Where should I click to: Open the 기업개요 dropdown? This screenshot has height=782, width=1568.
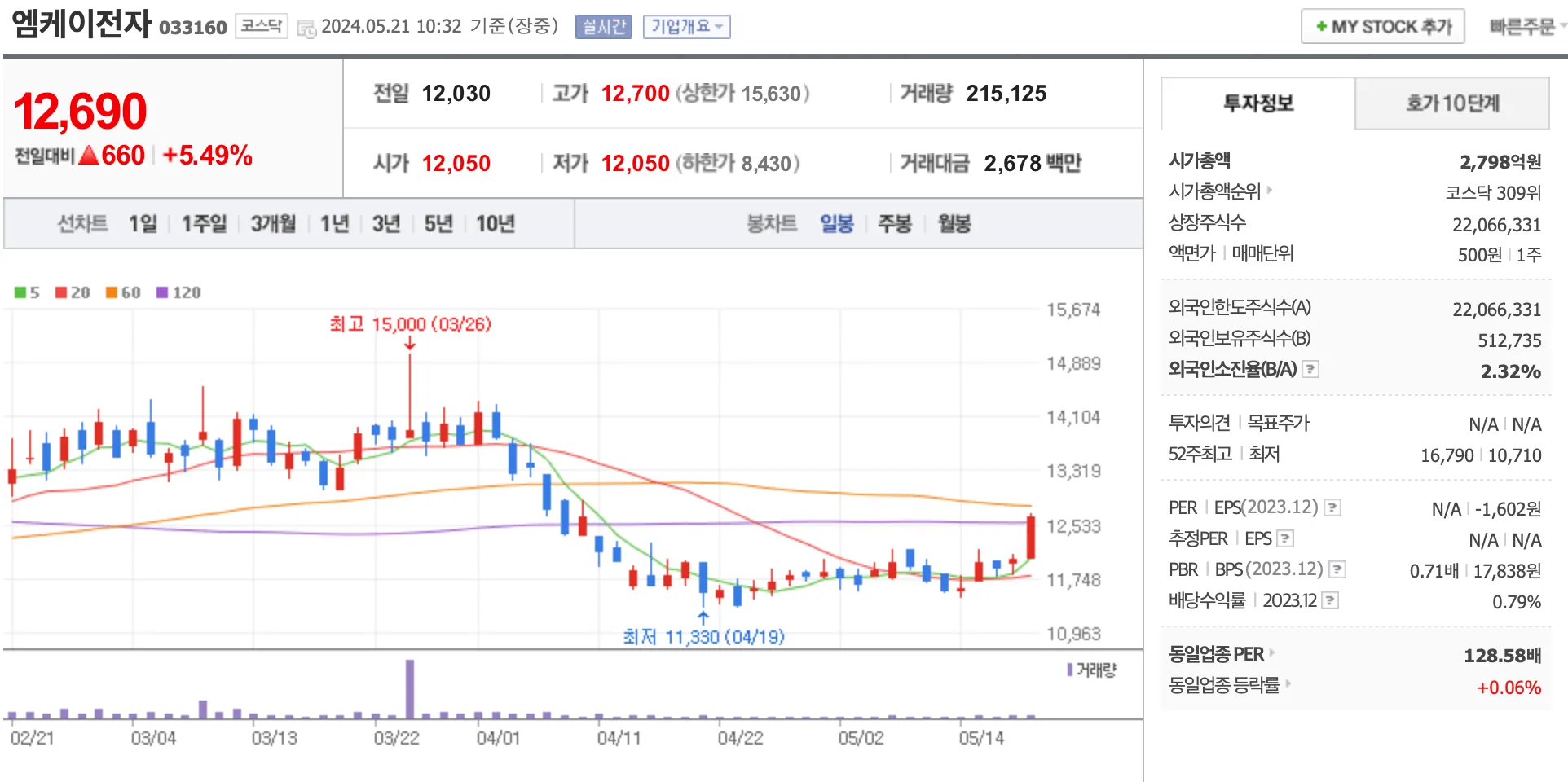[x=686, y=27]
